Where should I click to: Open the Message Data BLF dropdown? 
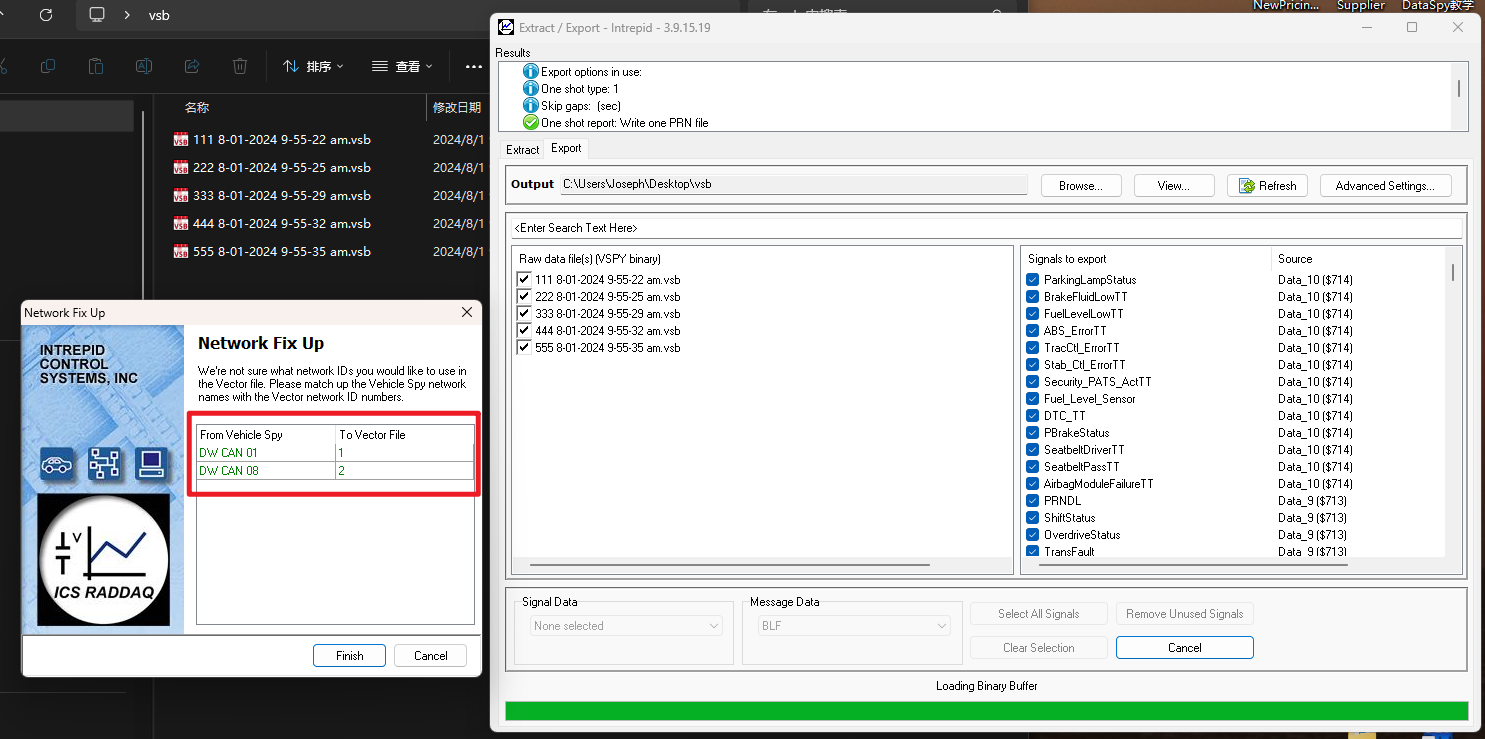pyautogui.click(x=854, y=626)
